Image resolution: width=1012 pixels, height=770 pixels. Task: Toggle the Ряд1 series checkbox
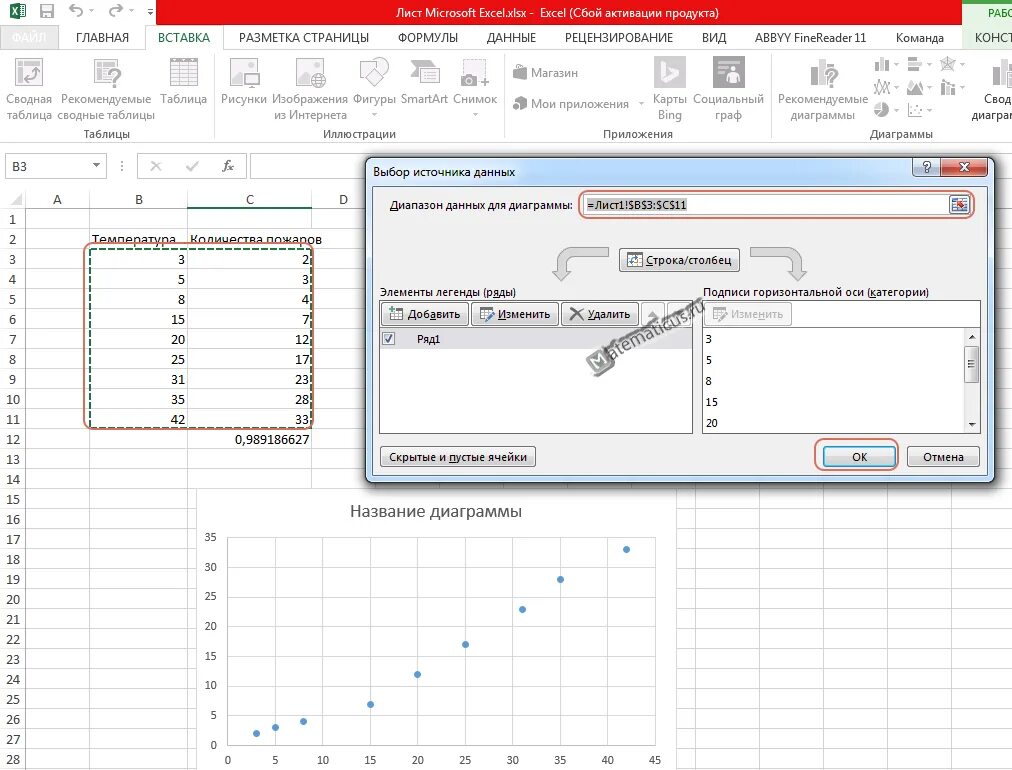[x=389, y=338]
